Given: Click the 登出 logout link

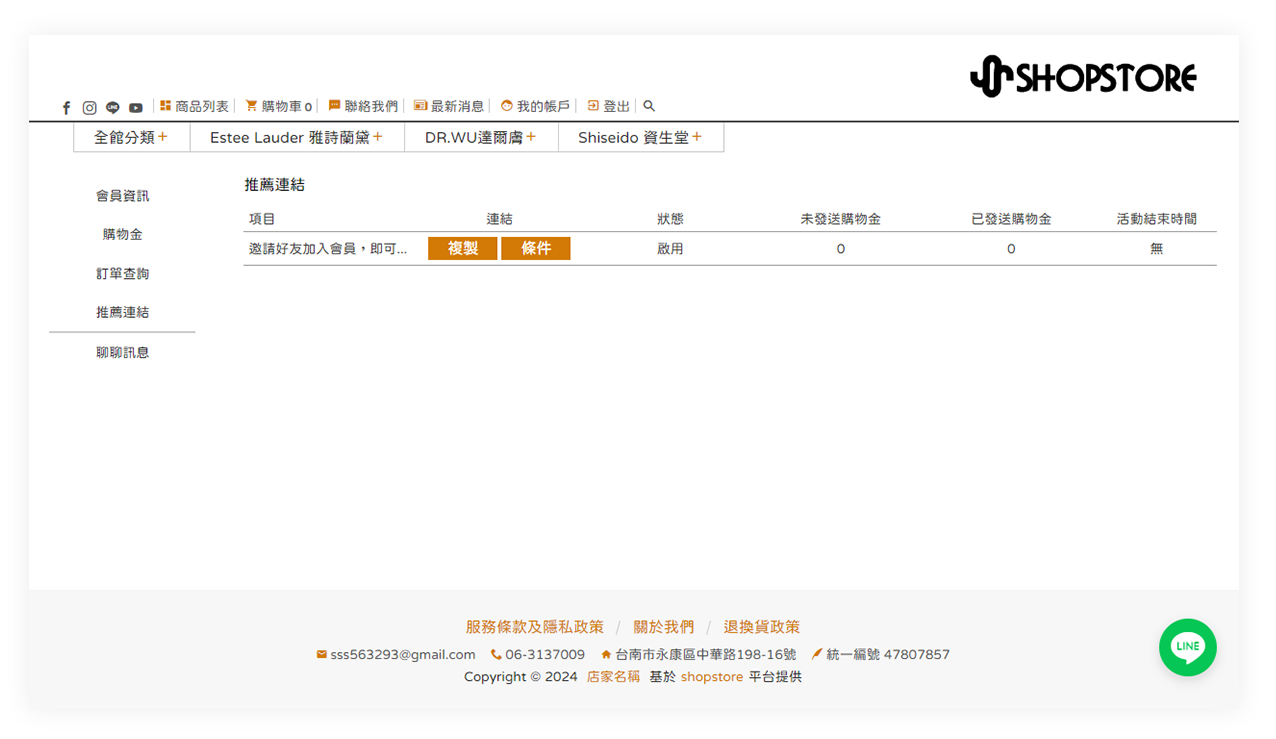Looking at the screenshot, I should point(609,106).
